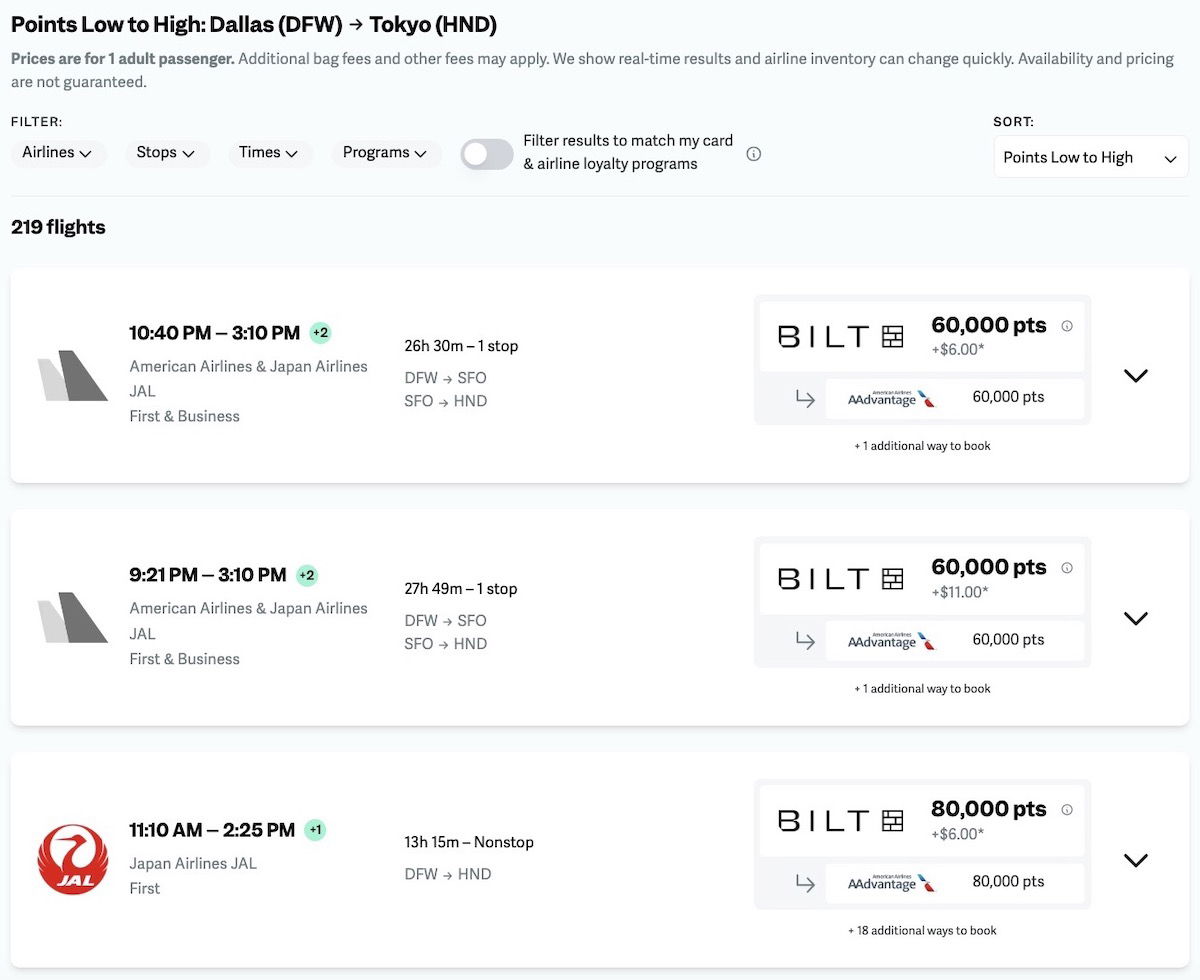Select AAdvantage 60,000 pts for 10:40 PM flight
Viewport: 1200px width, 980px height.
click(955, 398)
